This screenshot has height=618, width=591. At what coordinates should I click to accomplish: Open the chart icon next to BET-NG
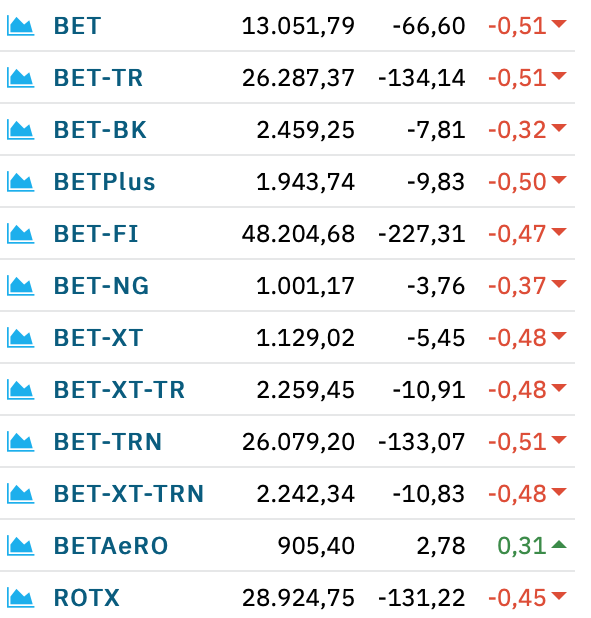click(21, 286)
